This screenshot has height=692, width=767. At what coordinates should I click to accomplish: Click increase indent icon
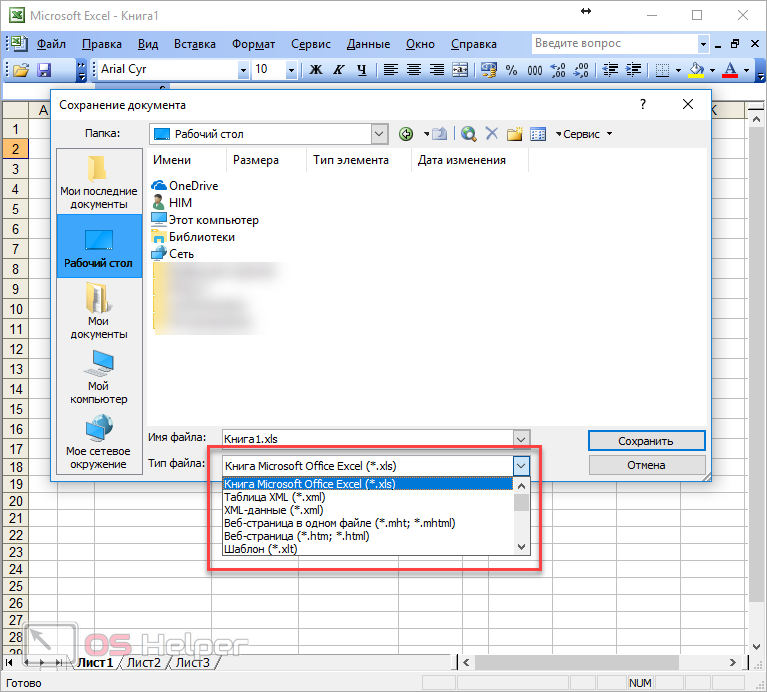633,70
